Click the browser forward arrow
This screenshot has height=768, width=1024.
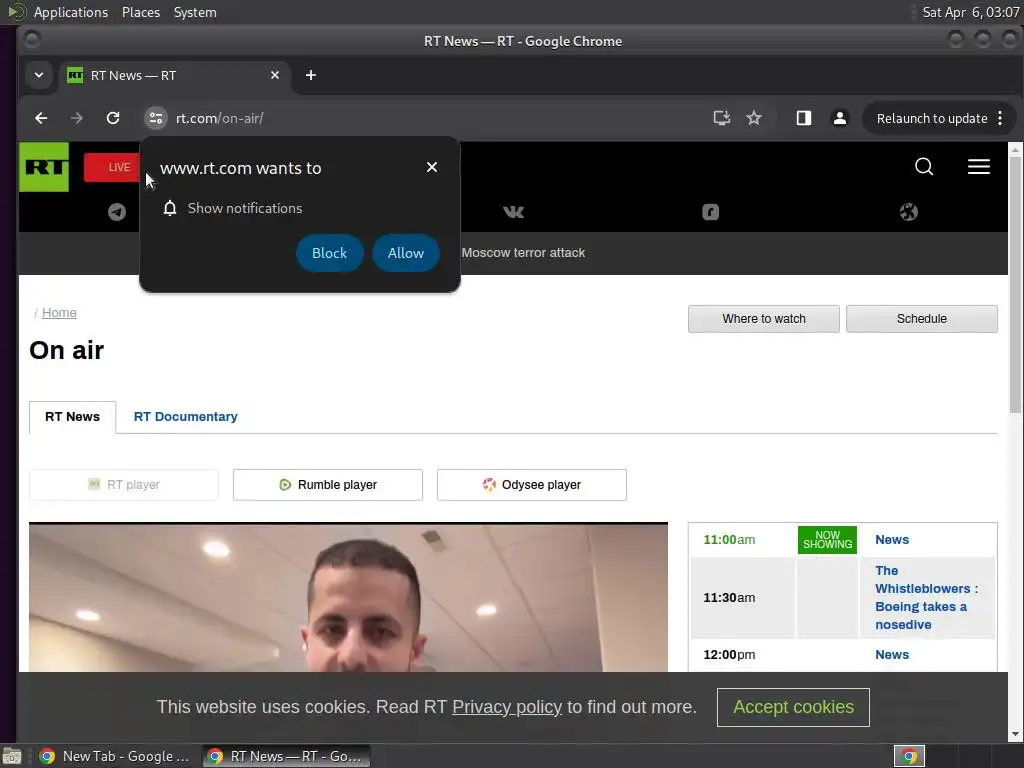76,118
